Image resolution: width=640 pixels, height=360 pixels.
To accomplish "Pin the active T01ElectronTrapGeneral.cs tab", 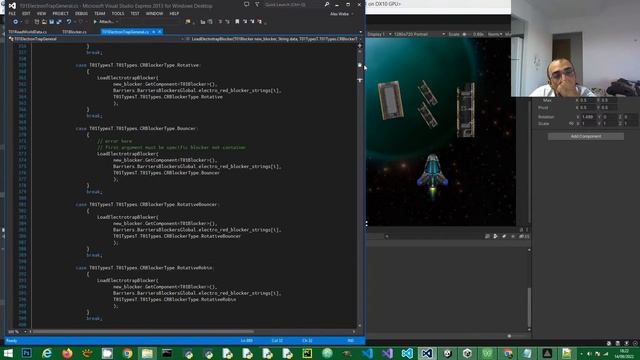I will click(x=154, y=31).
